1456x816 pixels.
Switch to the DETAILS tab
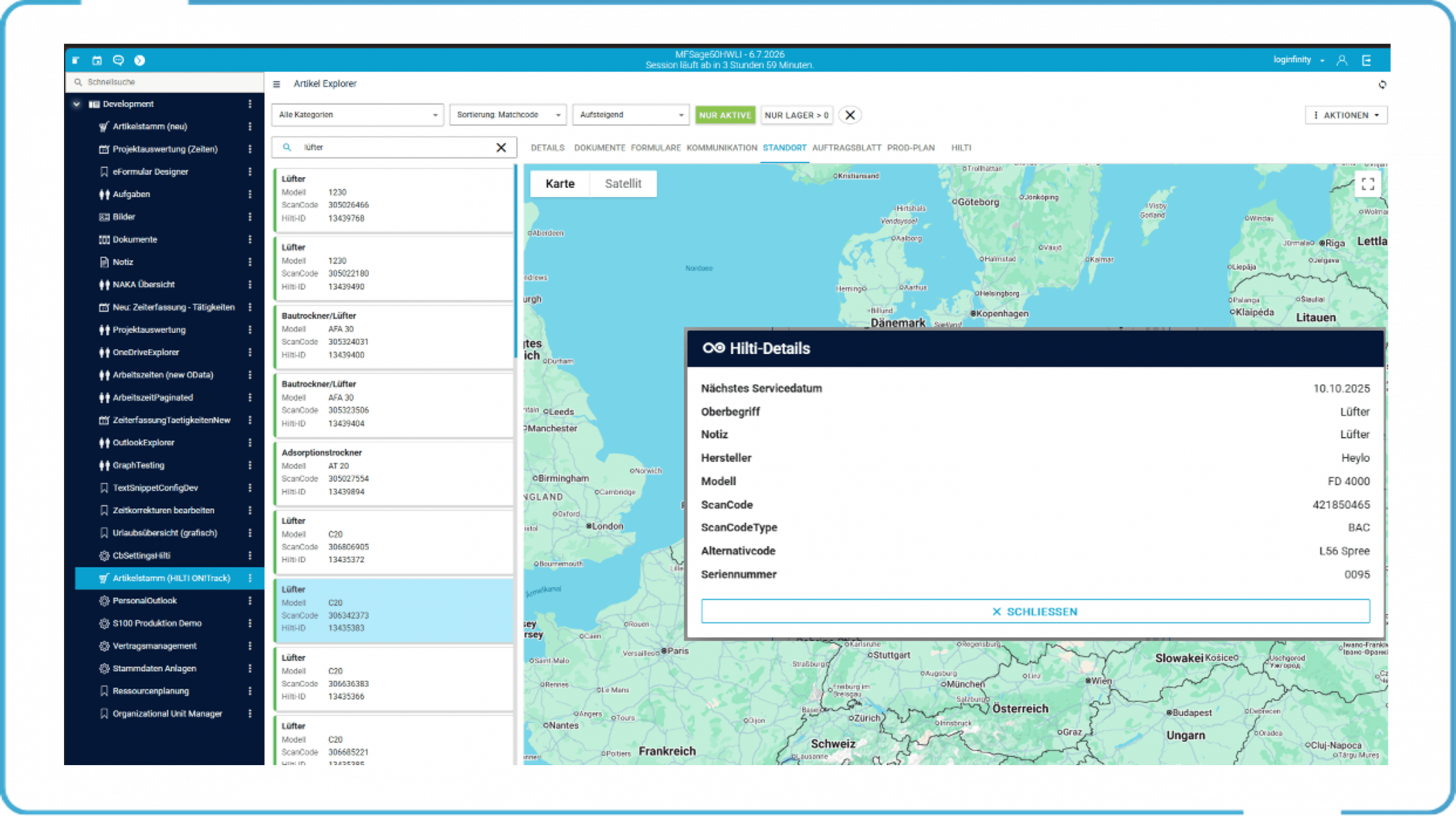pyautogui.click(x=547, y=148)
